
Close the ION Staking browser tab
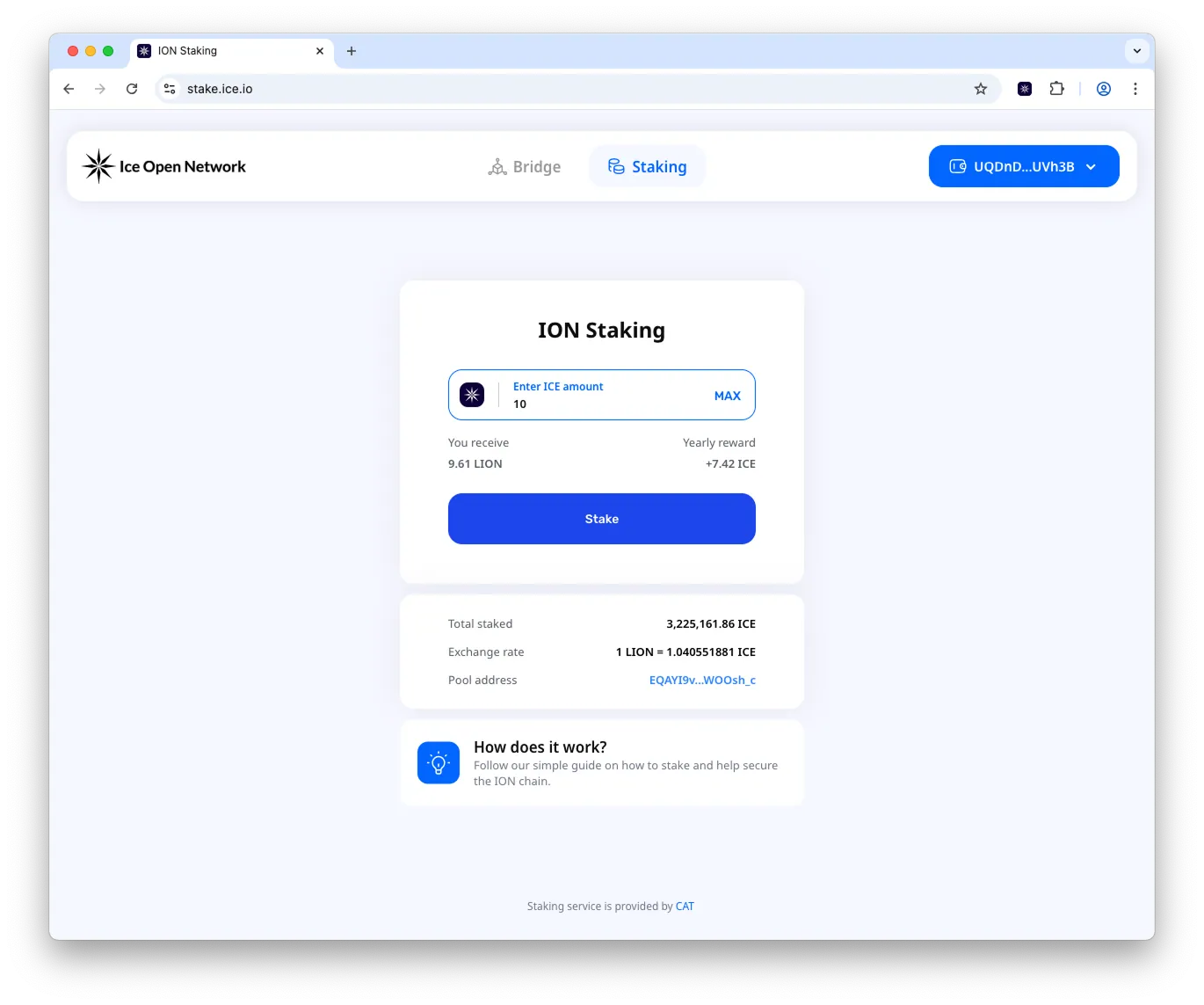pos(320,51)
